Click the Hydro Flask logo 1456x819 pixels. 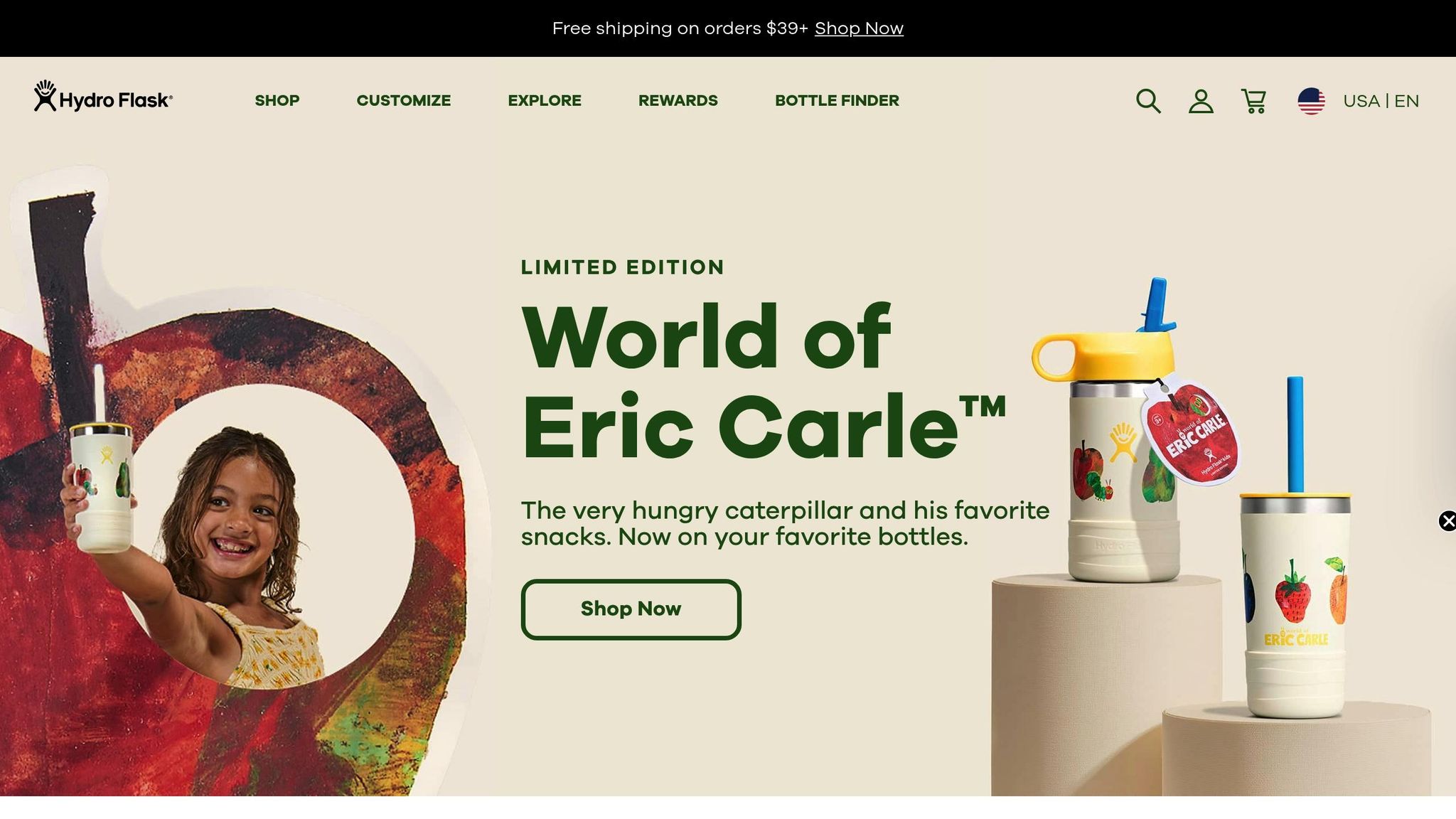(103, 97)
